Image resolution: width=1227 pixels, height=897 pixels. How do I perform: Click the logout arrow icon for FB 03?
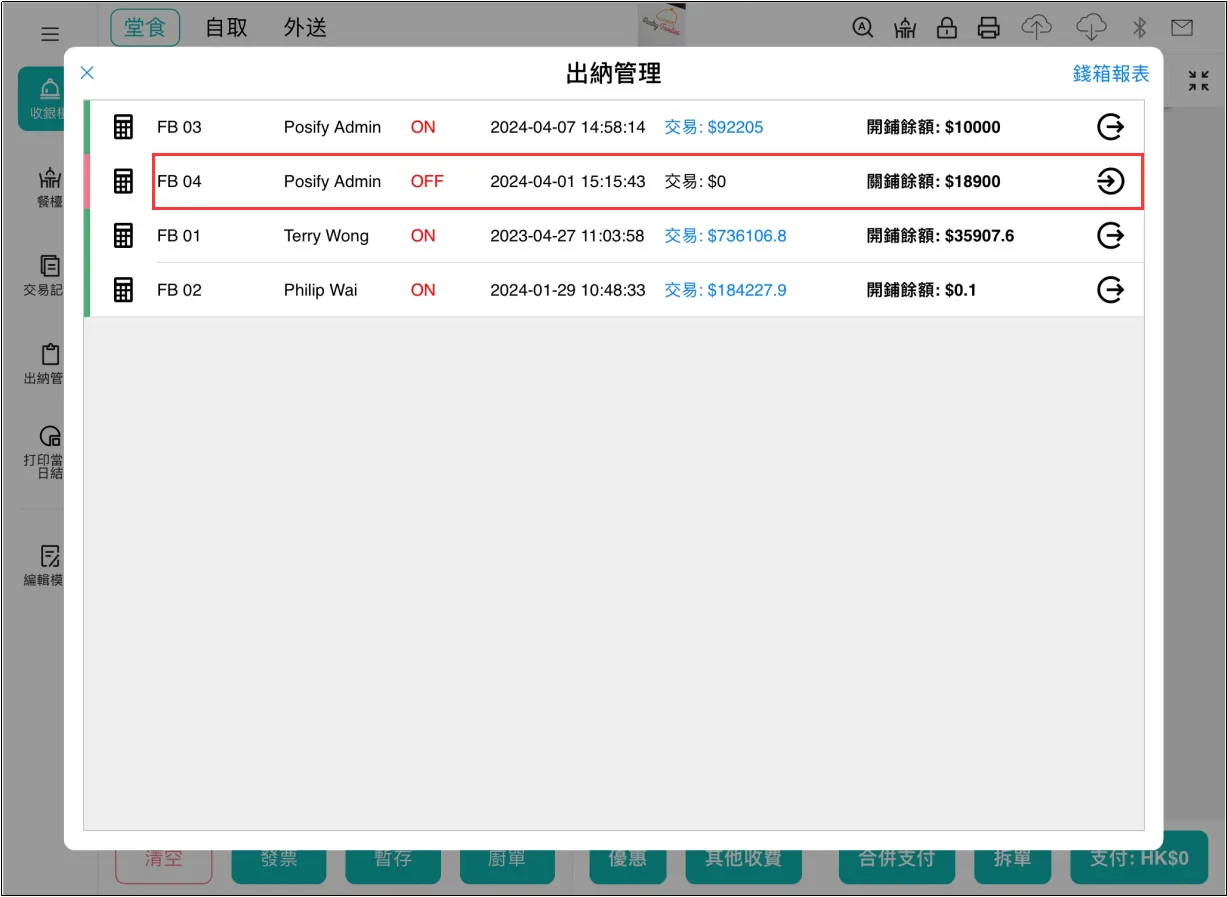(1110, 127)
